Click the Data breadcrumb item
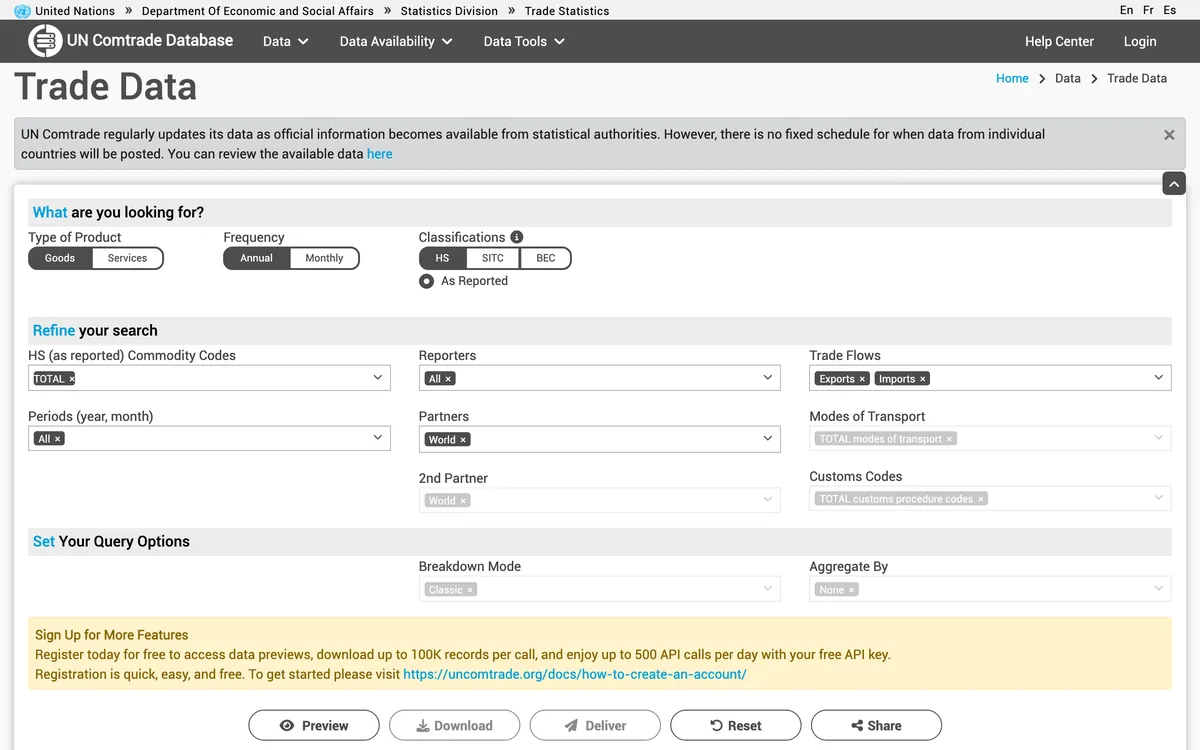 coord(1068,78)
